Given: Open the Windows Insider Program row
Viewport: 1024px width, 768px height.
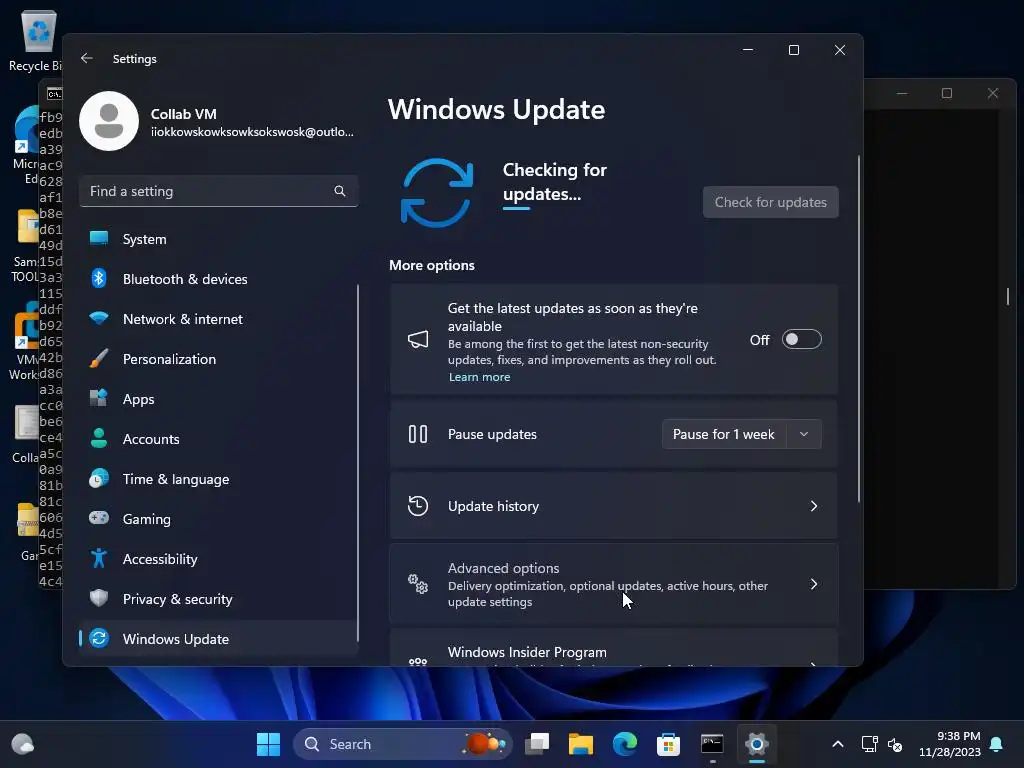Looking at the screenshot, I should 614,648.
